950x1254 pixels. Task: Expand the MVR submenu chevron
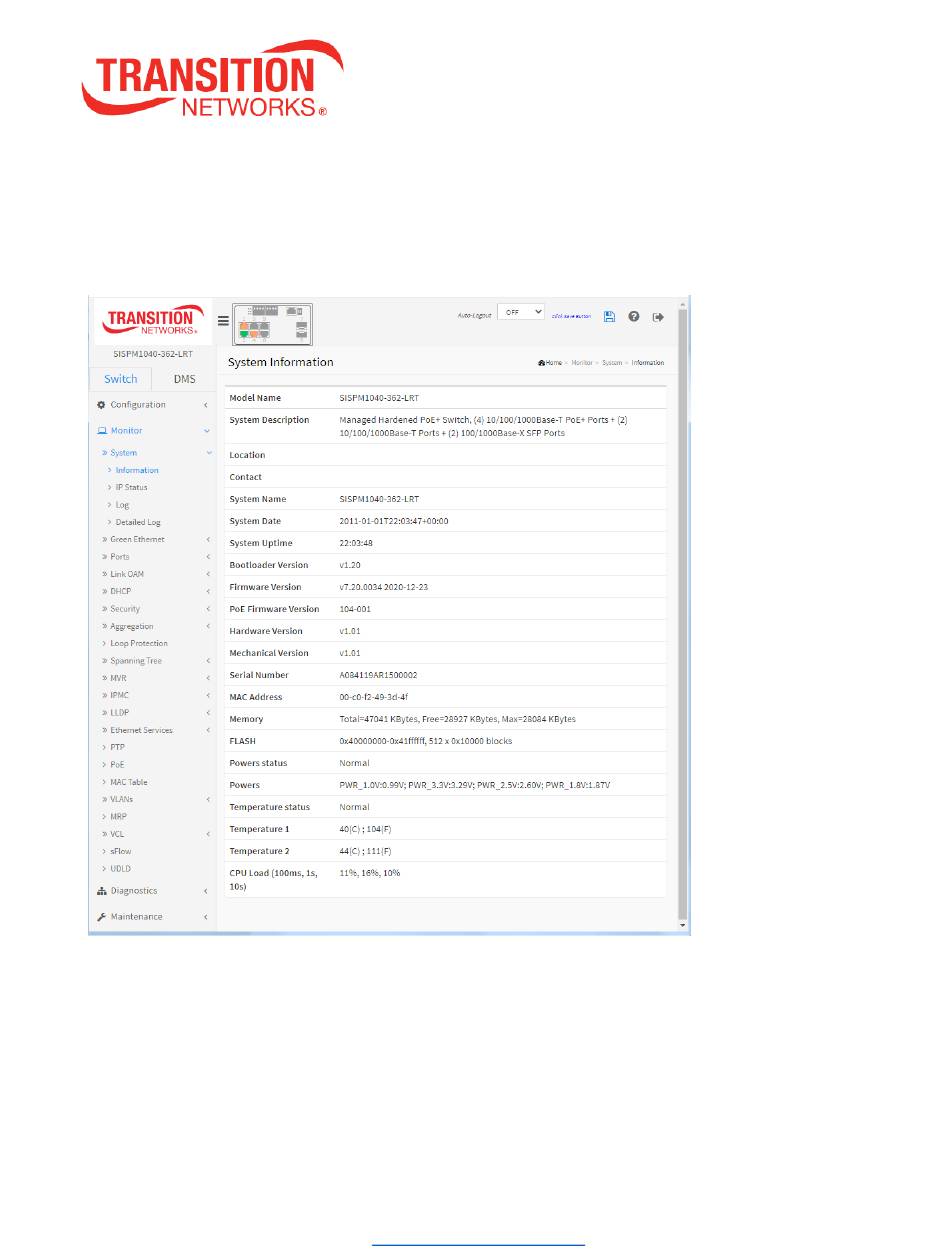coord(207,678)
